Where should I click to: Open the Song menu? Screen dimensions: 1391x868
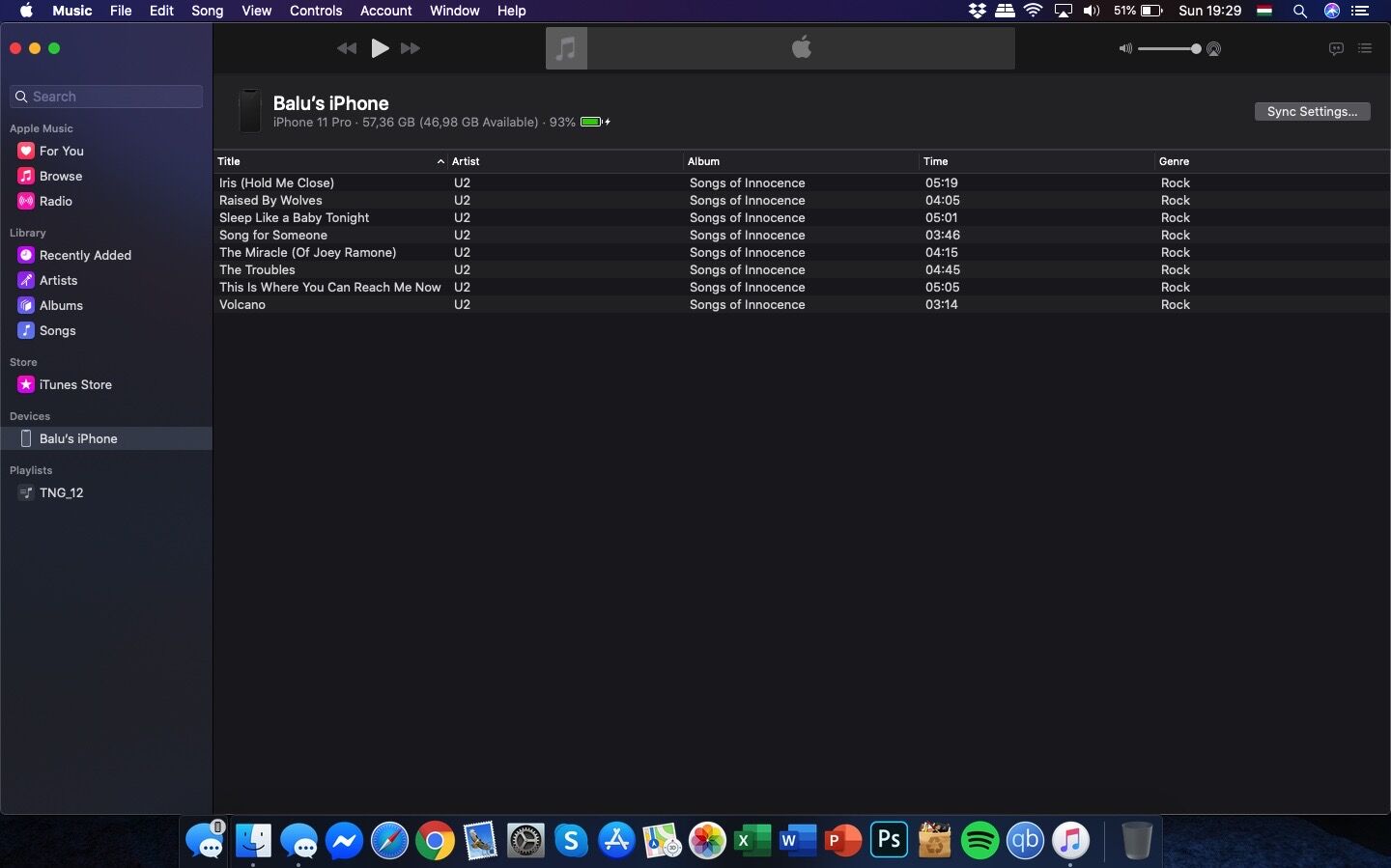click(207, 11)
